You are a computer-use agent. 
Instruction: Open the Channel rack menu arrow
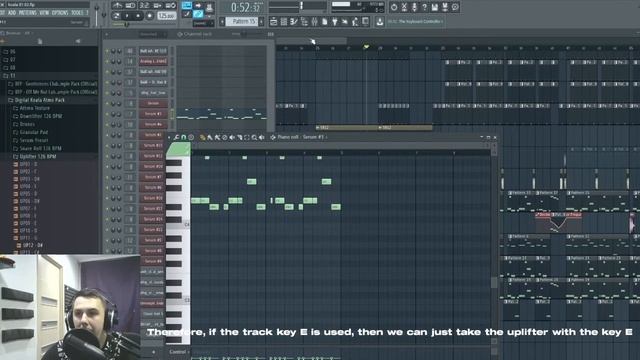point(107,35)
